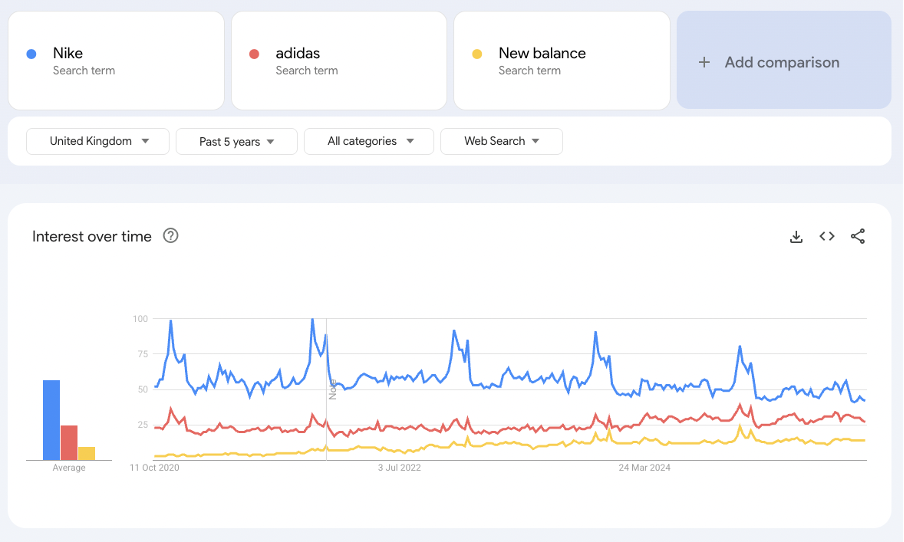Click the Add comparison button
Screen dimensions: 904x542
point(783,61)
